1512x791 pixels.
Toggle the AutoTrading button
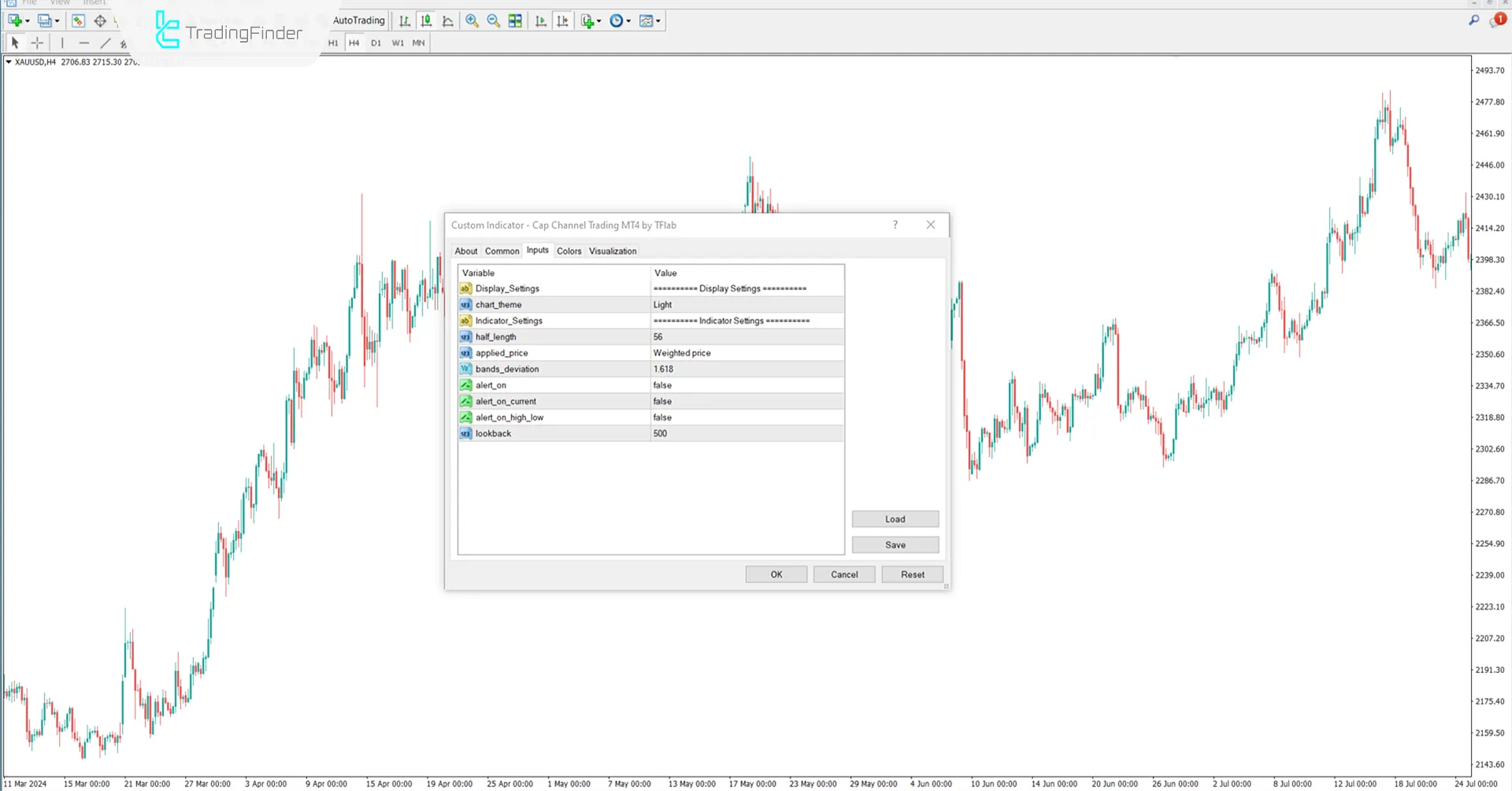click(x=358, y=20)
